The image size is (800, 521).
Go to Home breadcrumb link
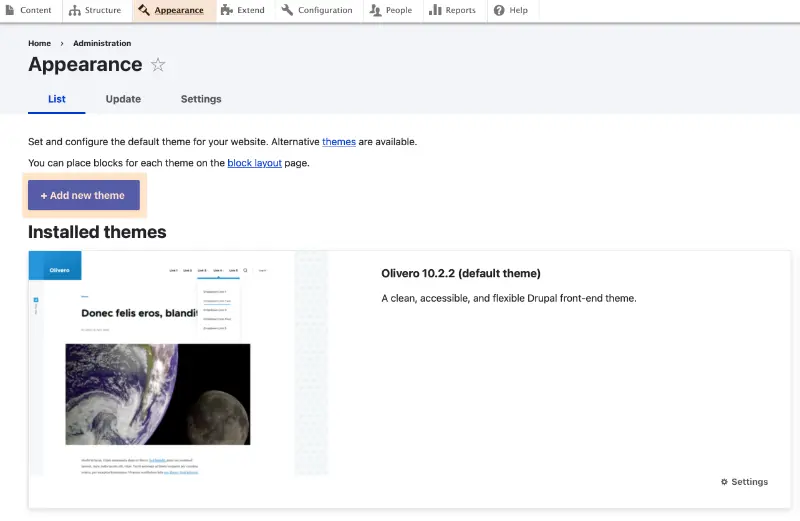click(x=39, y=43)
